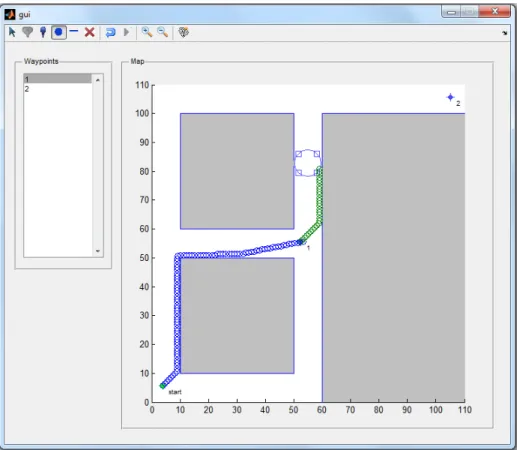Click the toolbar dock arrow at far right

tap(505, 33)
